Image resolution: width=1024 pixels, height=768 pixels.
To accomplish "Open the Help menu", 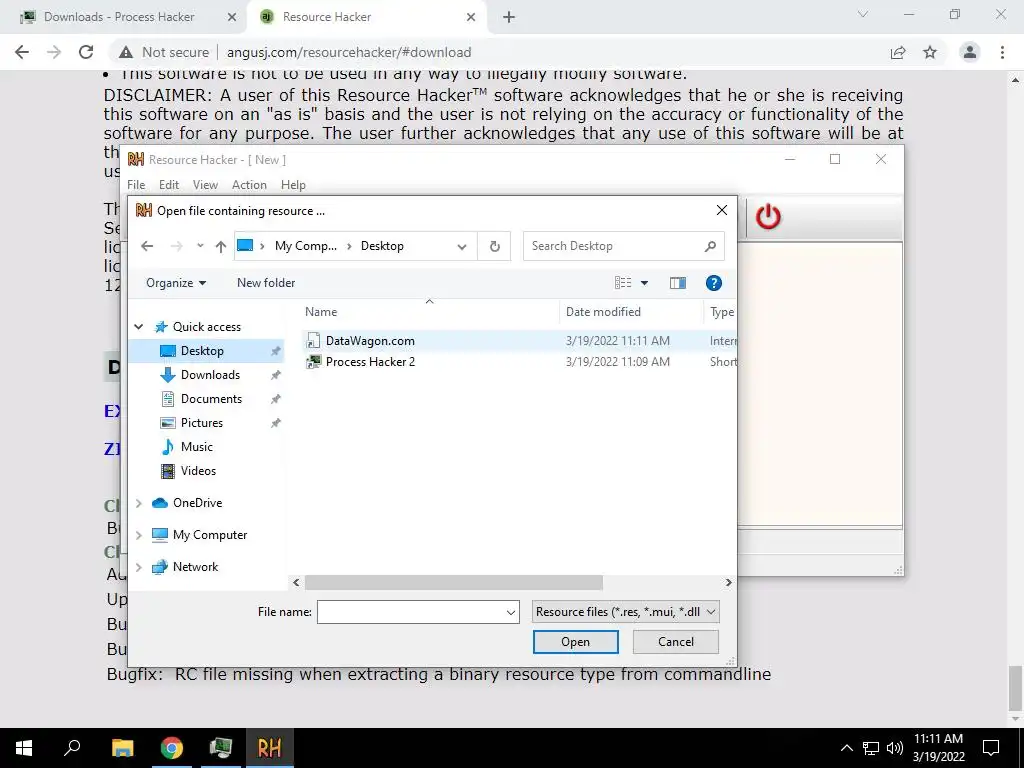I will coord(293,185).
